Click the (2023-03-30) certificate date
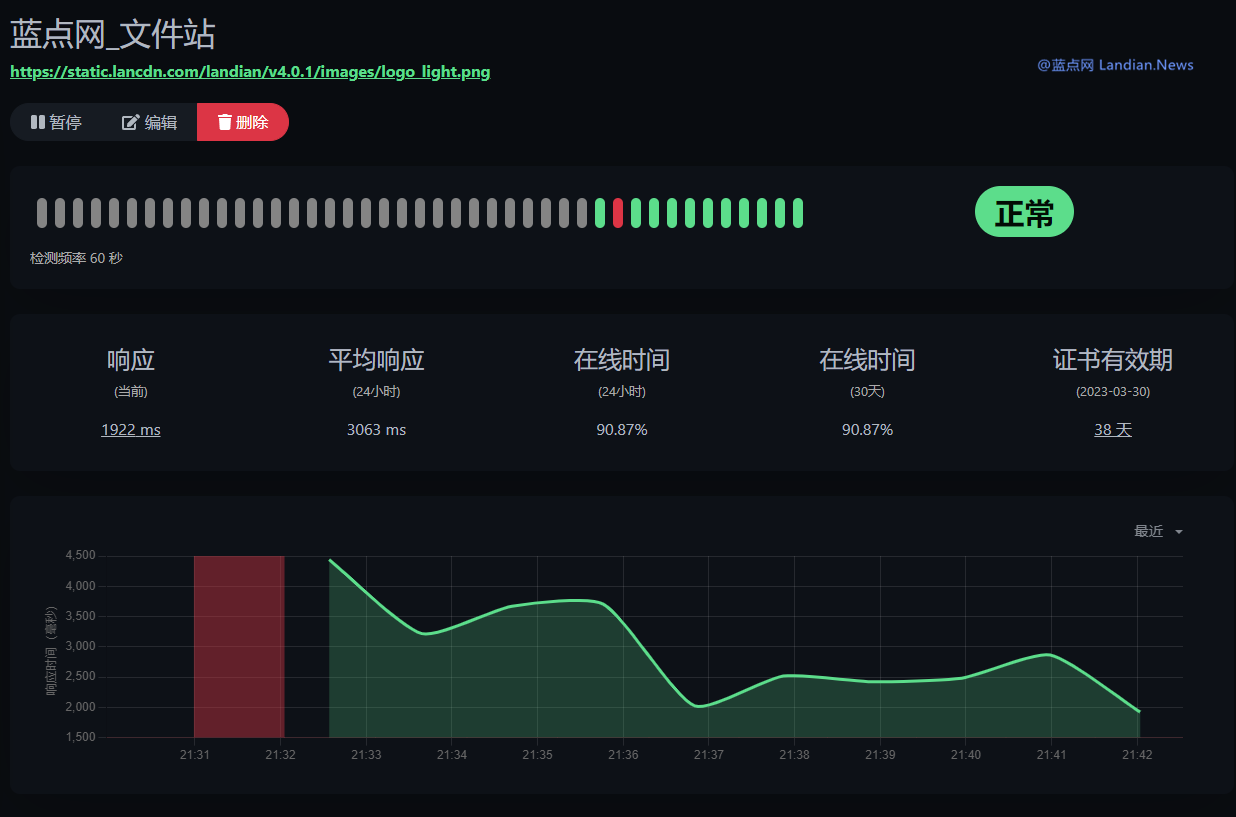 click(x=1113, y=392)
